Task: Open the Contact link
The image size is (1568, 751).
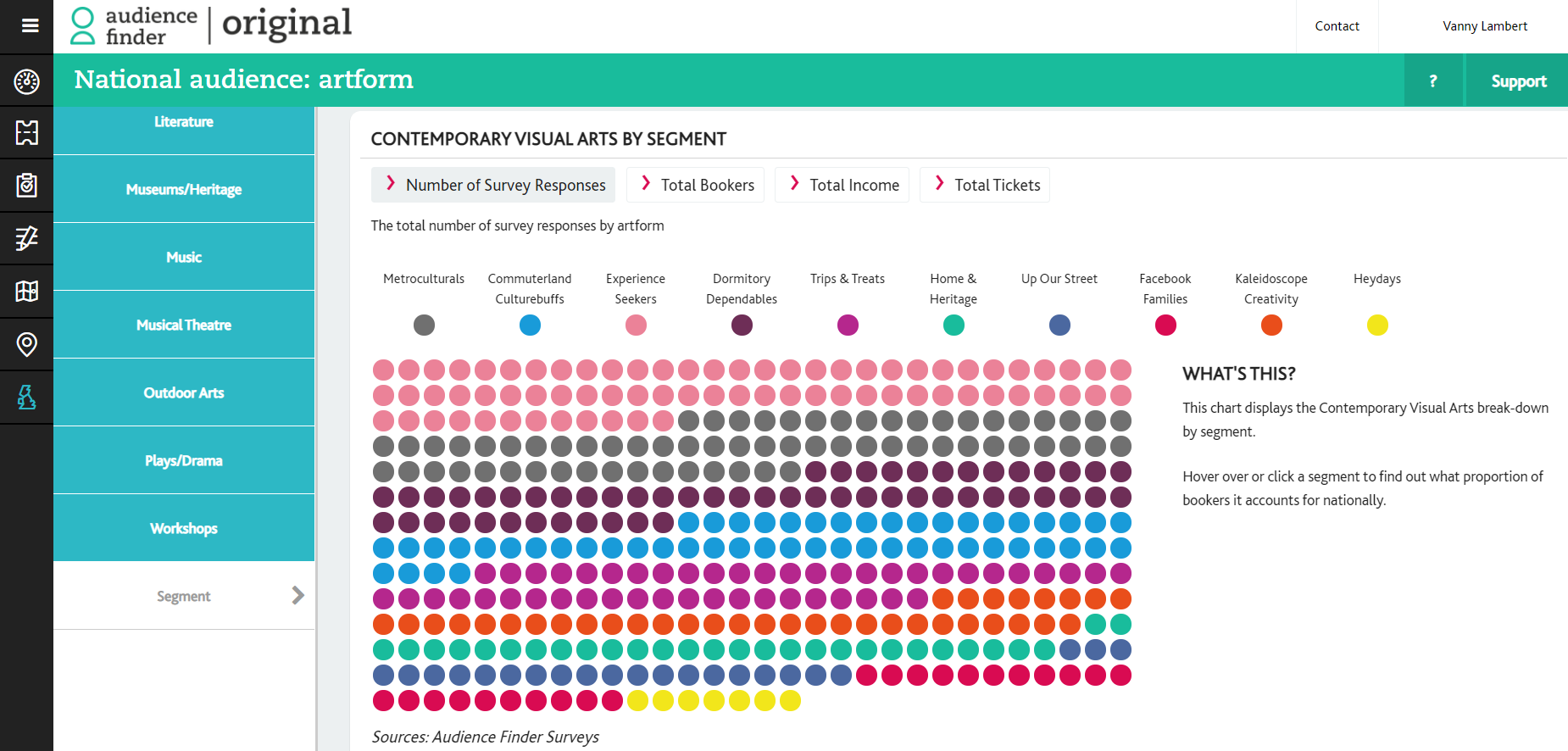Action: tap(1337, 26)
